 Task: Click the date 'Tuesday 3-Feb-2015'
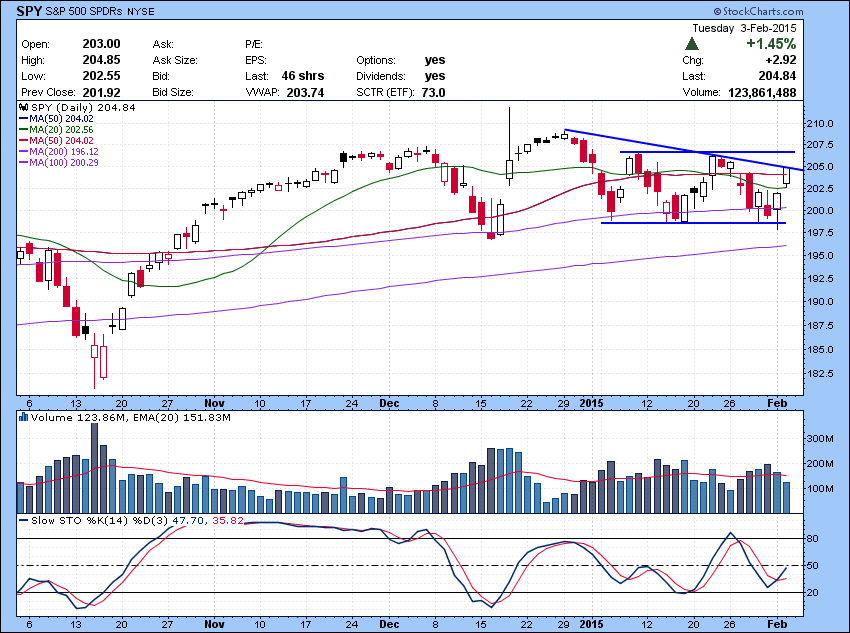pyautogui.click(x=744, y=28)
